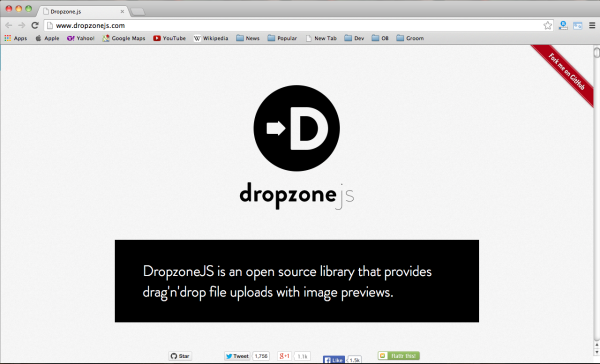Open the blue user extension icon
This screenshot has height=364, width=600.
click(x=563, y=26)
